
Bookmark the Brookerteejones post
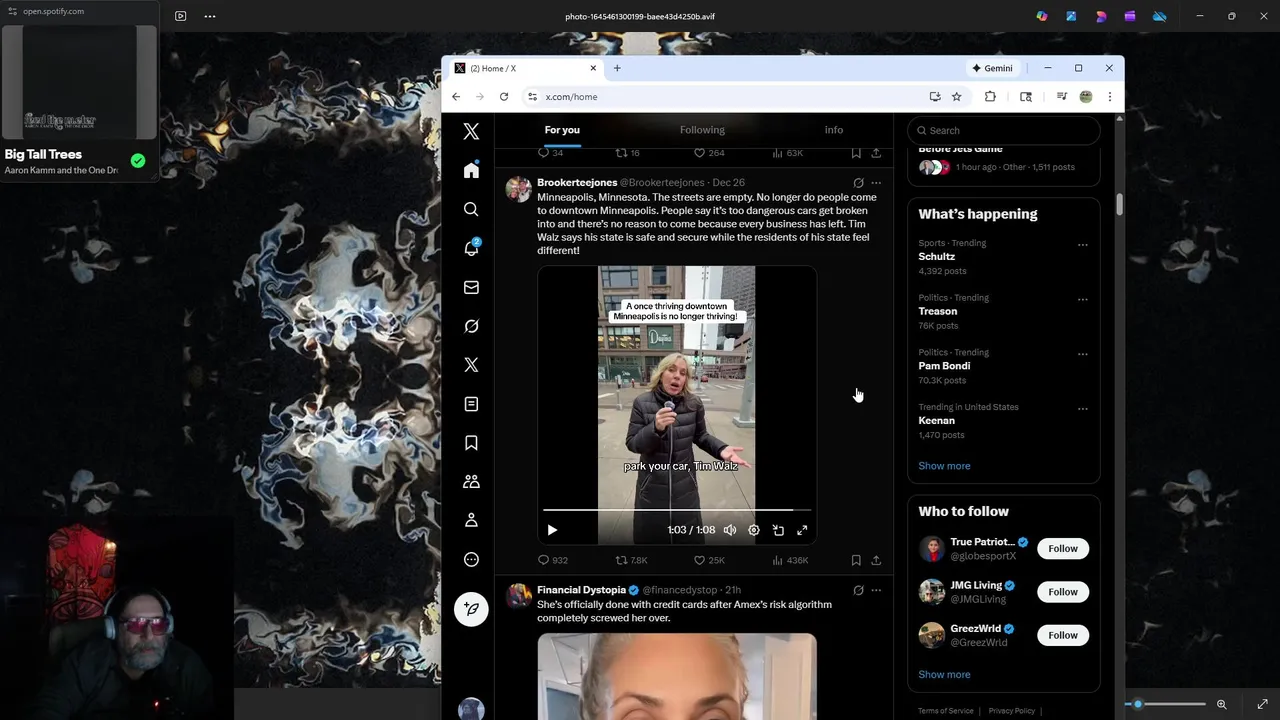pos(856,560)
